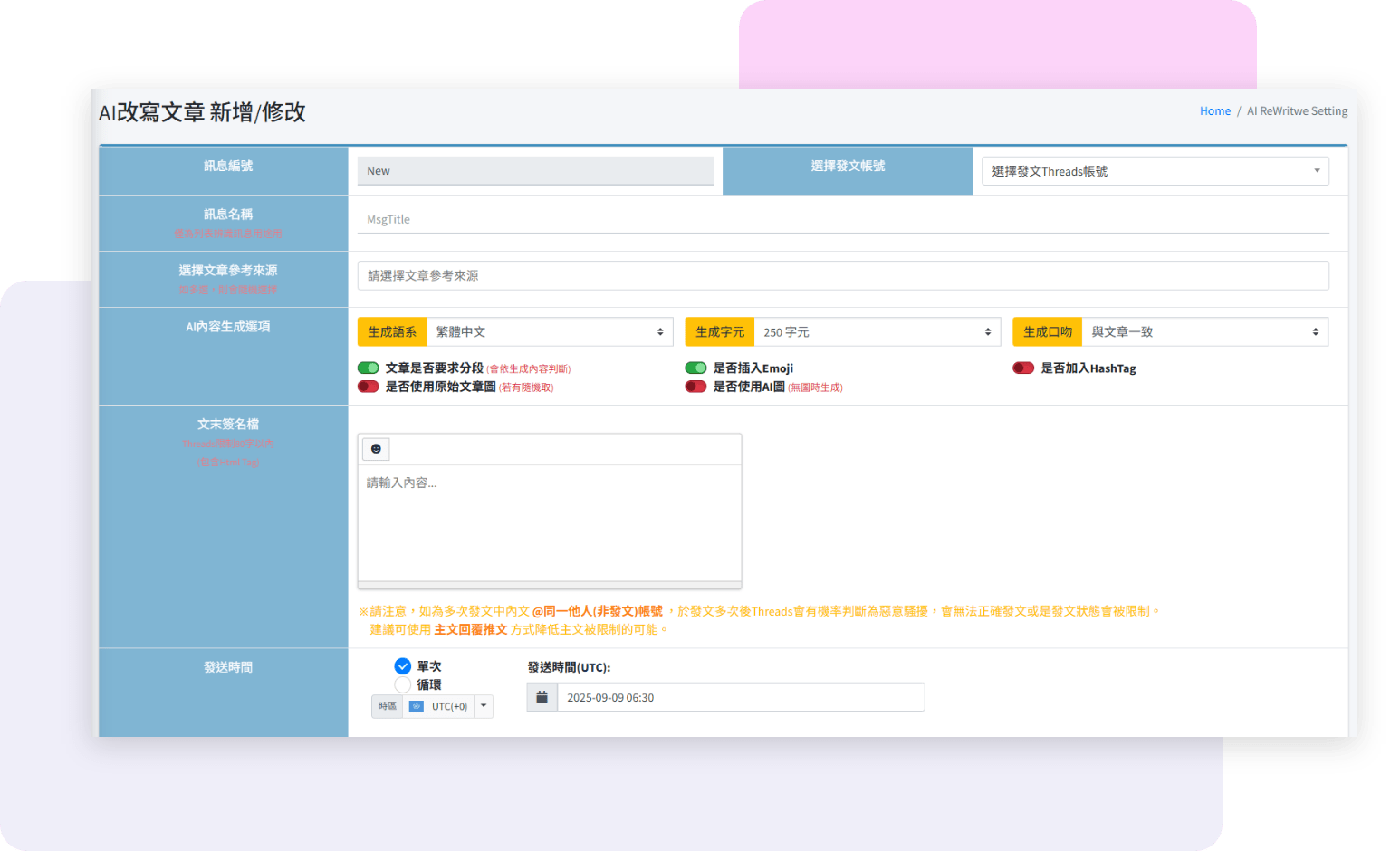Image resolution: width=1400 pixels, height=851 pixels.
Task: Click AI ReWritwe Setting breadcrumb
Action: coord(1297,111)
